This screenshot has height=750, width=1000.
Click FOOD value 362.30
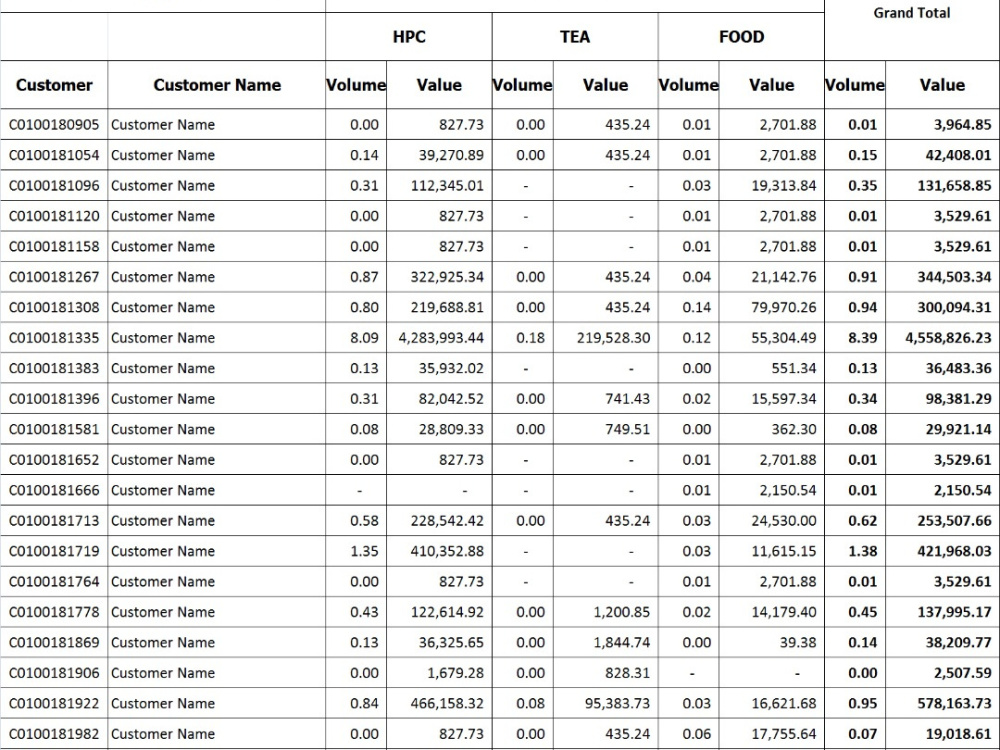tap(794, 430)
